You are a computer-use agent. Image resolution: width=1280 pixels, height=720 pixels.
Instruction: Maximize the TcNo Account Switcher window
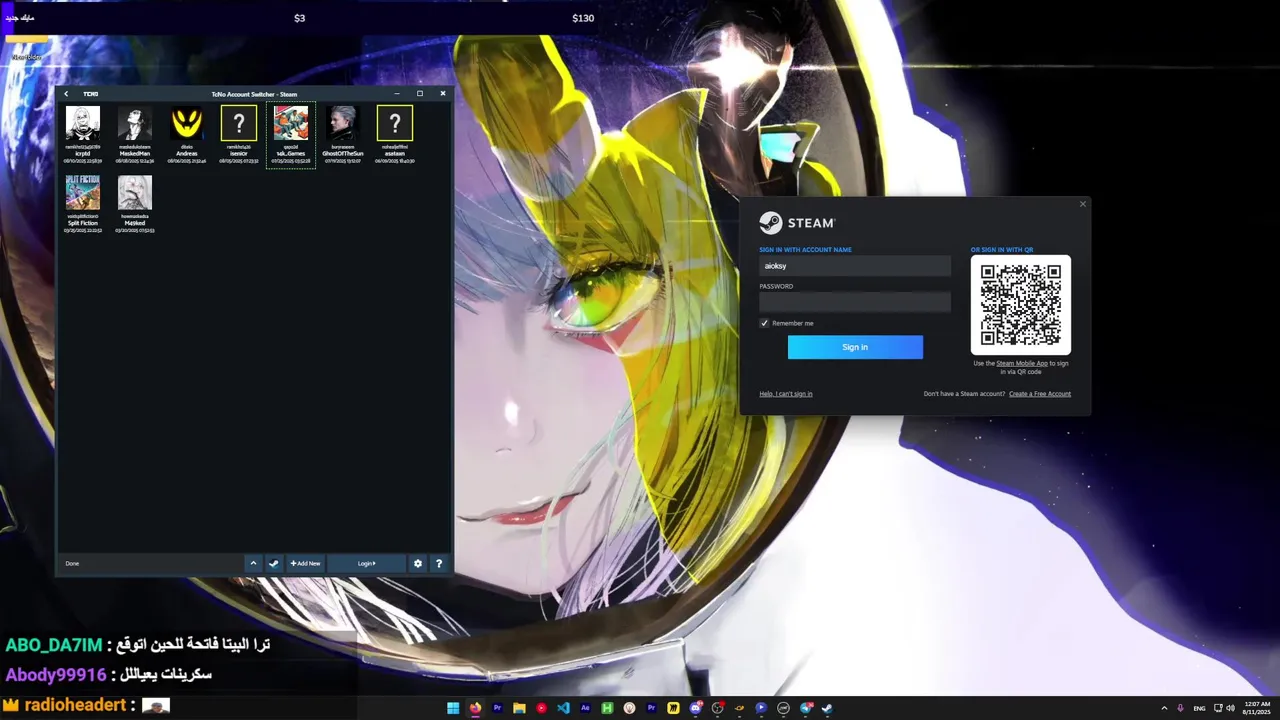pyautogui.click(x=420, y=94)
